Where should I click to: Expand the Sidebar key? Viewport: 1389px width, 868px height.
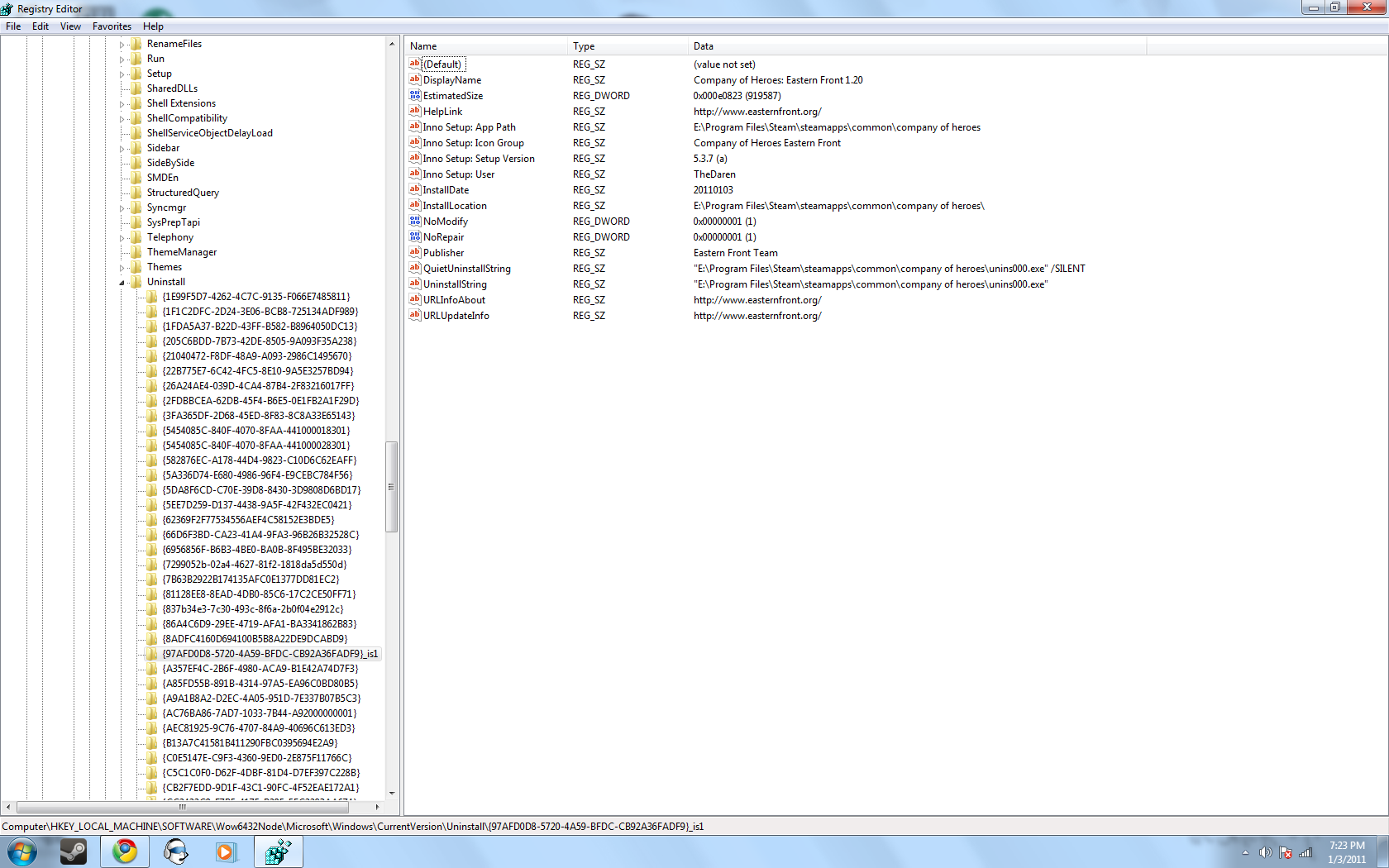[122, 149]
